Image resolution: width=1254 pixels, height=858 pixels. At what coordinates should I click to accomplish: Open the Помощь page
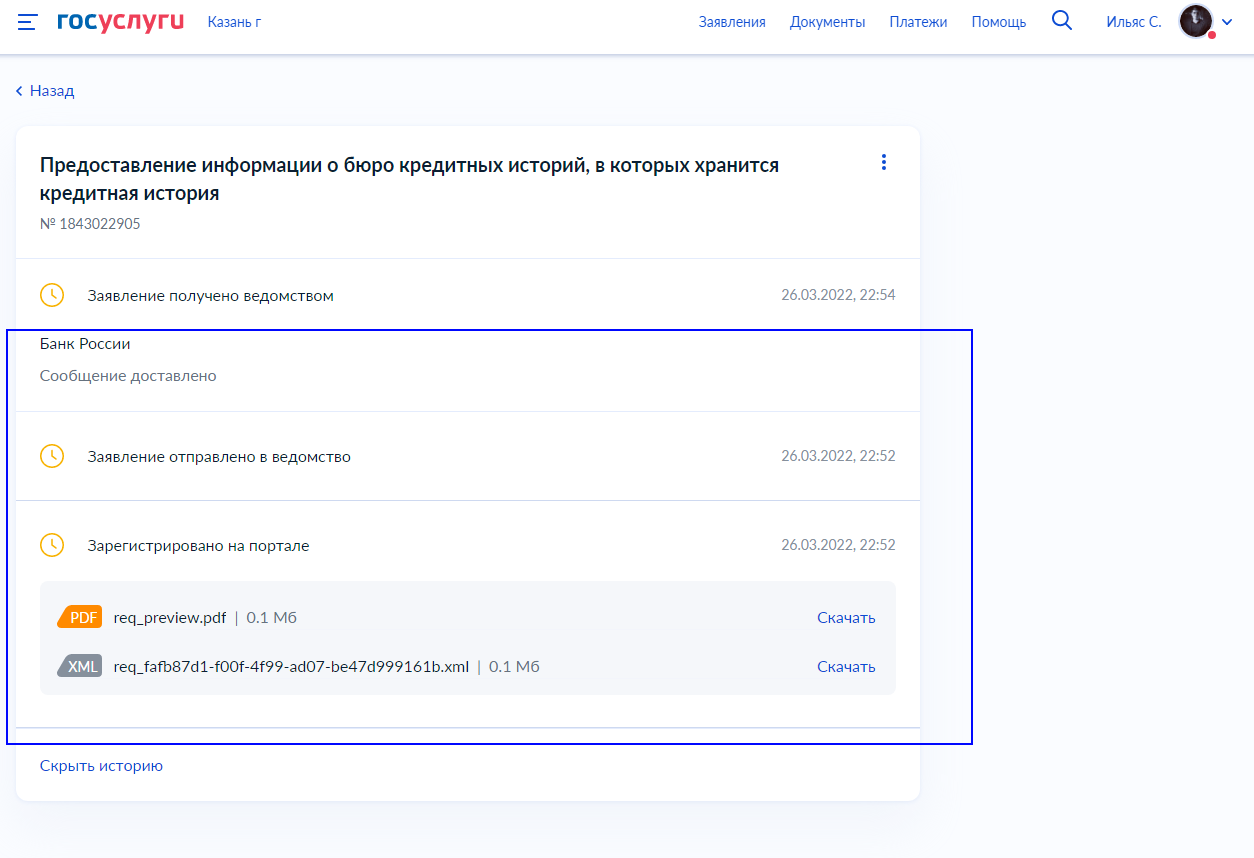(998, 22)
